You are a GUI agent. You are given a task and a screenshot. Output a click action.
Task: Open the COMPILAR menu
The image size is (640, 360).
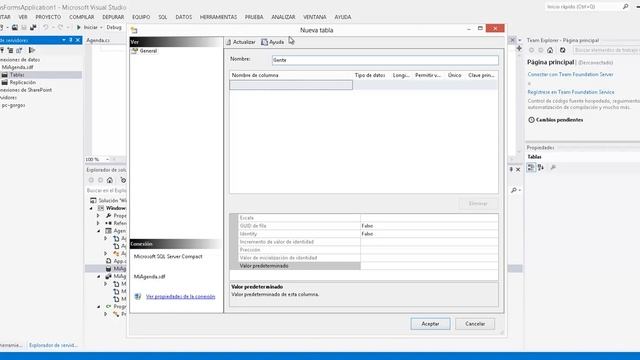[x=81, y=17]
